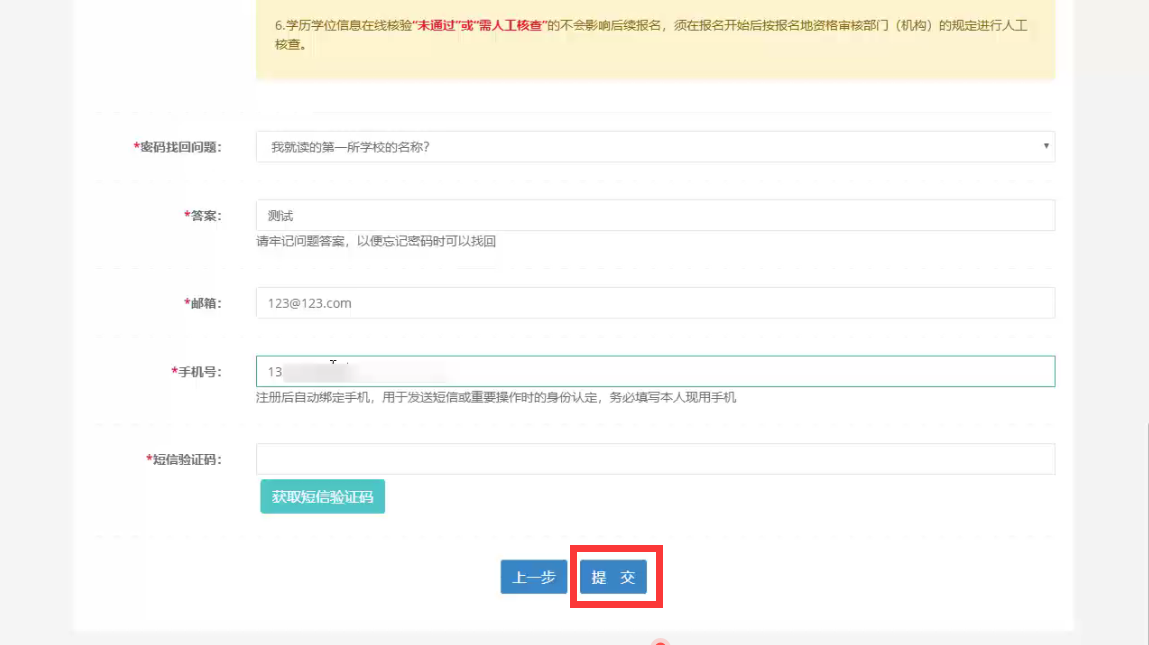The height and width of the screenshot is (645, 1149).
Task: Click the phone binding hint below 手机号
Action: pyautogui.click(x=496, y=397)
